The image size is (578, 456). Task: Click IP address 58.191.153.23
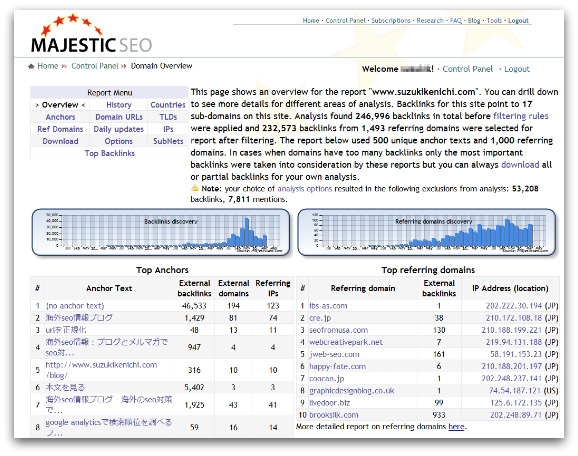(x=516, y=355)
